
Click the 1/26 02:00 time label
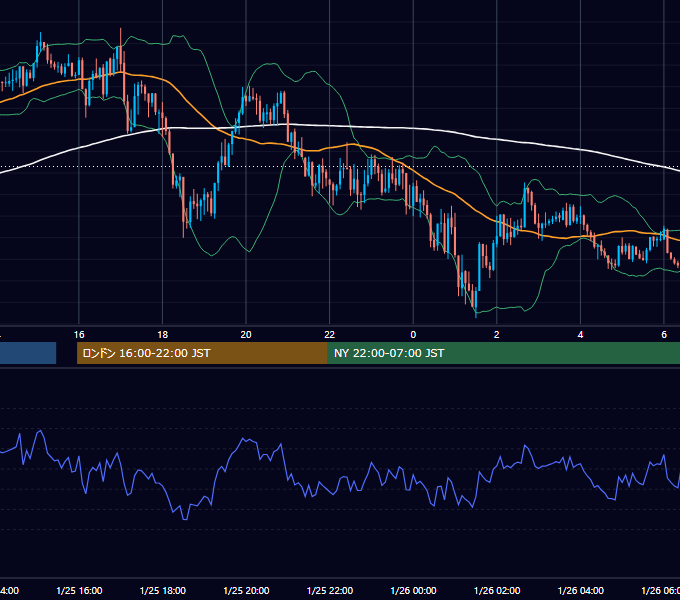[497, 590]
